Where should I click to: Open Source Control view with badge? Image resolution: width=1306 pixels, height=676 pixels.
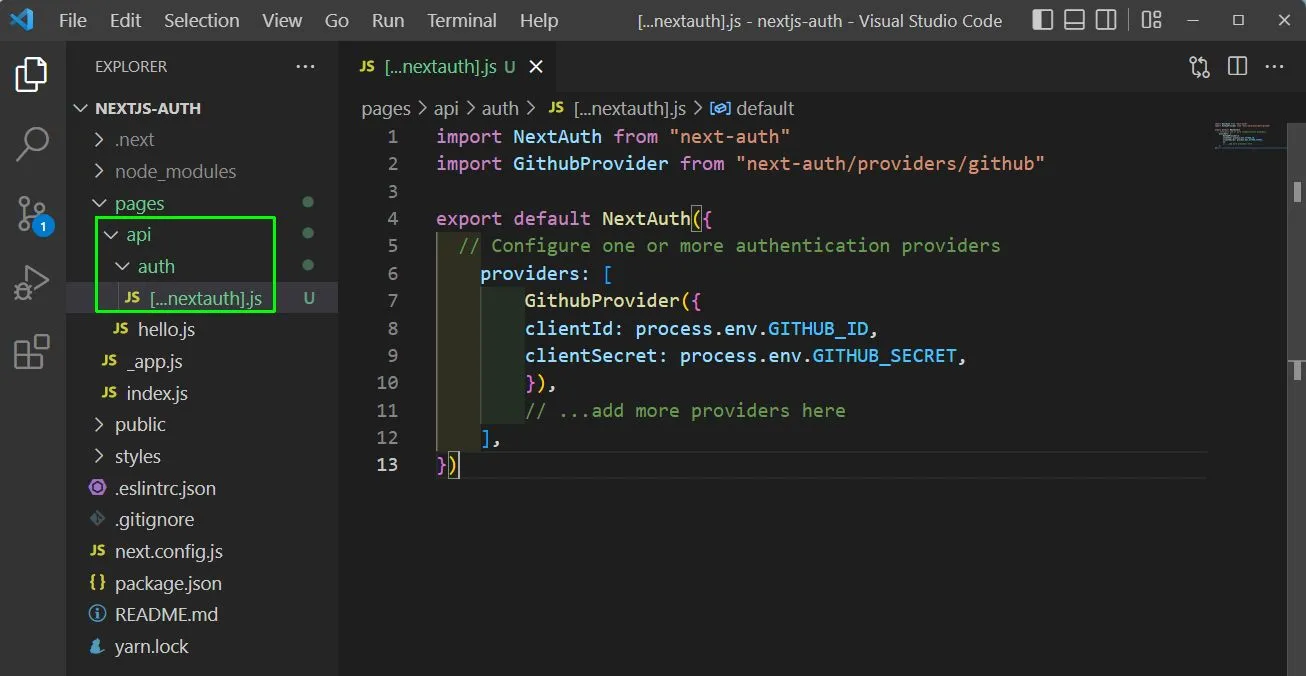point(32,213)
